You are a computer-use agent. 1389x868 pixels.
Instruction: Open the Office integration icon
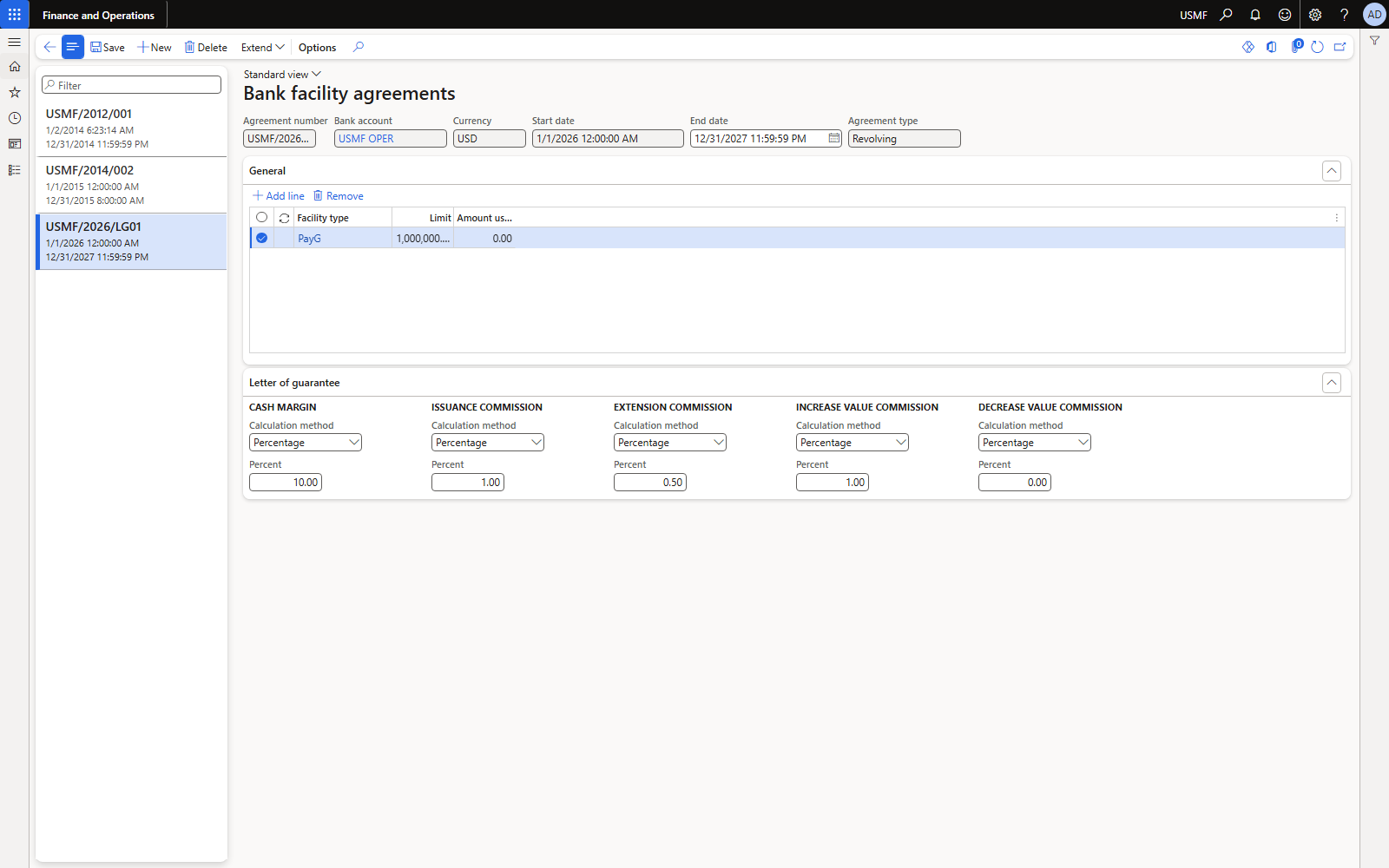tap(1272, 47)
